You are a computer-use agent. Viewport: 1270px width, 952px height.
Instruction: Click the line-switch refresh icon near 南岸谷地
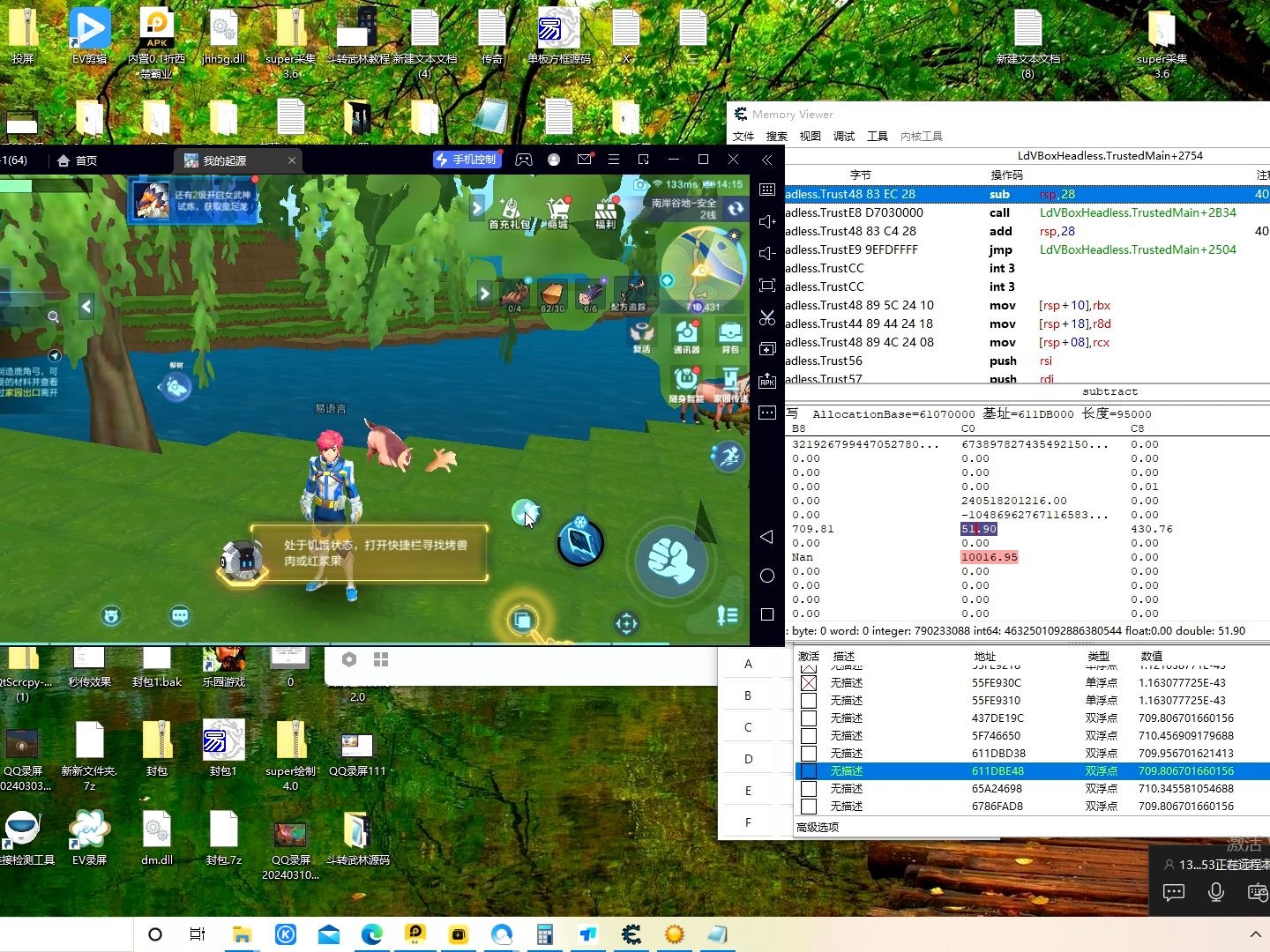pyautogui.click(x=735, y=209)
